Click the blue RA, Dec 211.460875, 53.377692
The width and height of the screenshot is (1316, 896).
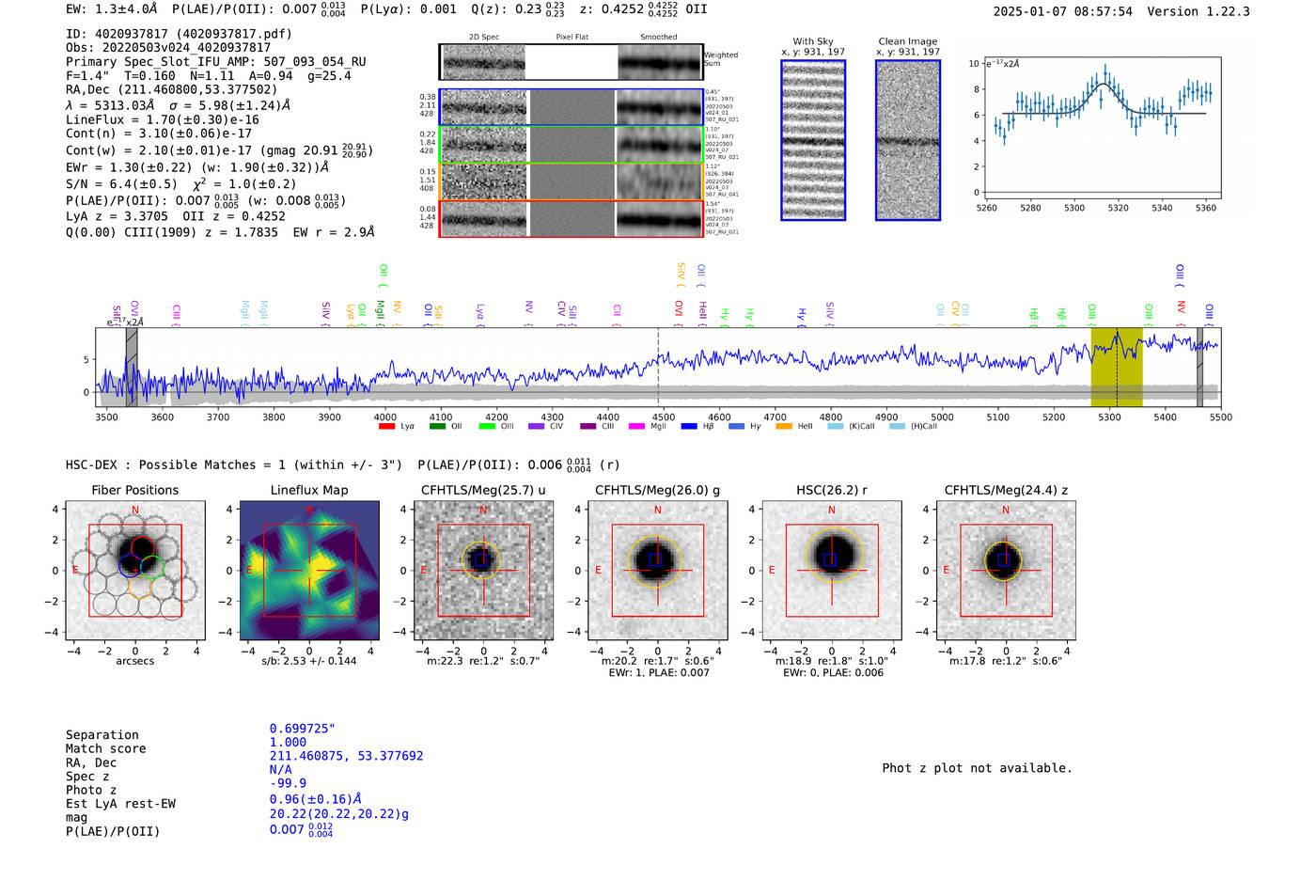347,756
